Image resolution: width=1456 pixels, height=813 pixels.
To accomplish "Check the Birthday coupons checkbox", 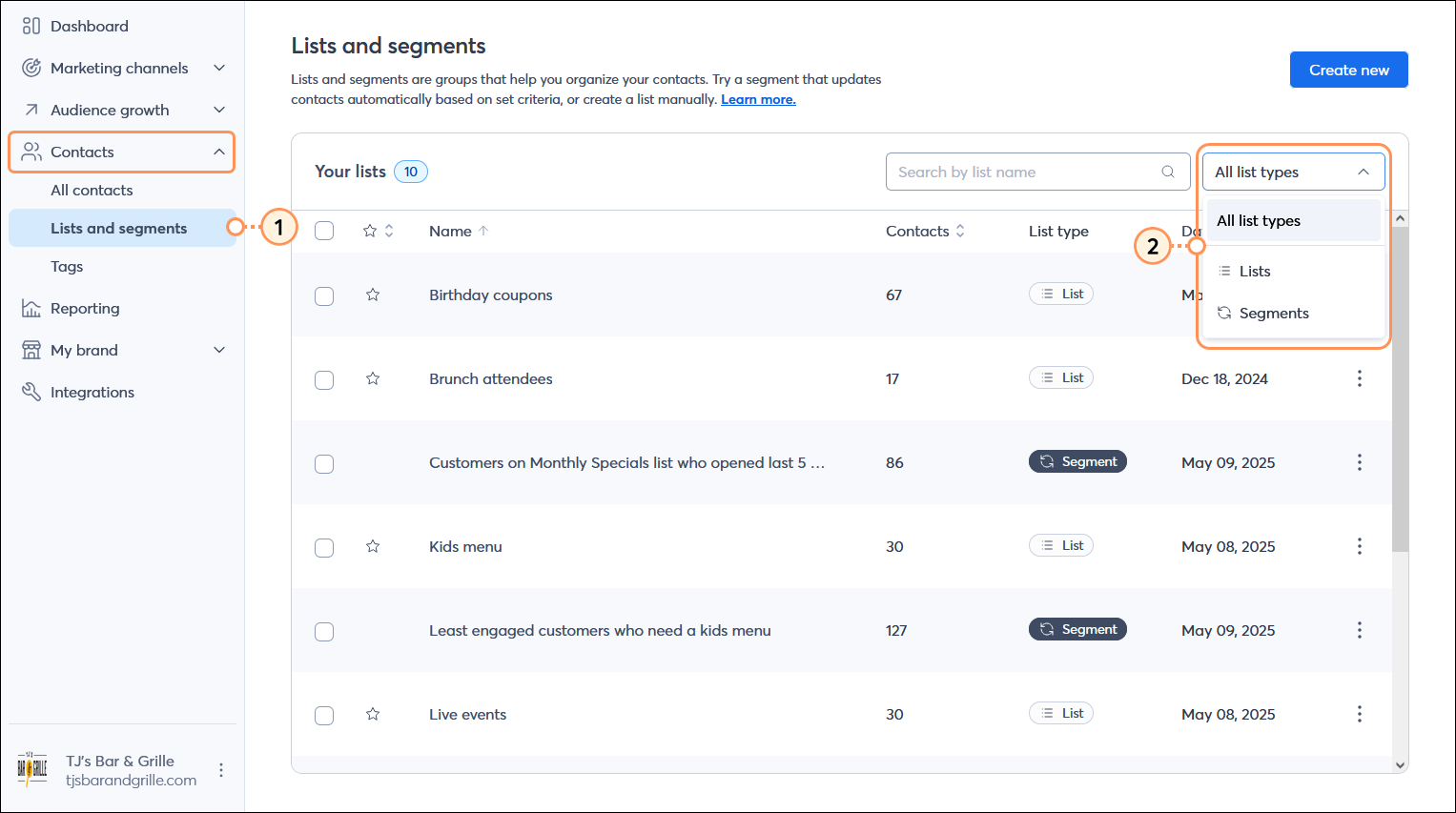I will (x=324, y=295).
